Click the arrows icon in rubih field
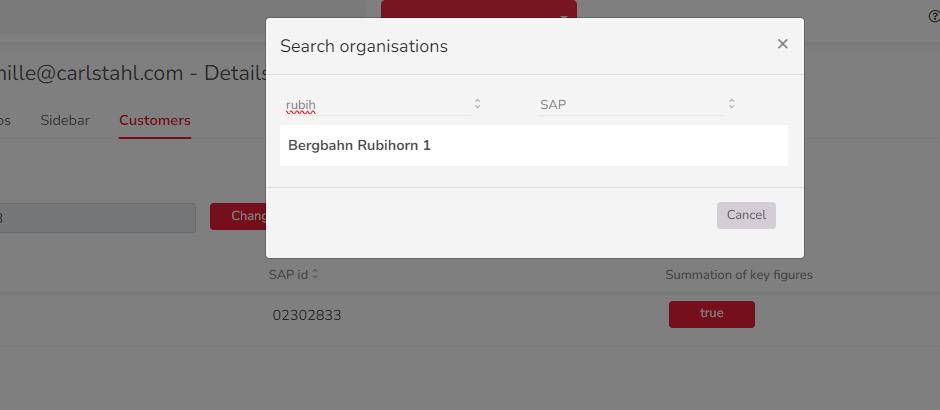Screen dimensions: 940x410 [477, 104]
